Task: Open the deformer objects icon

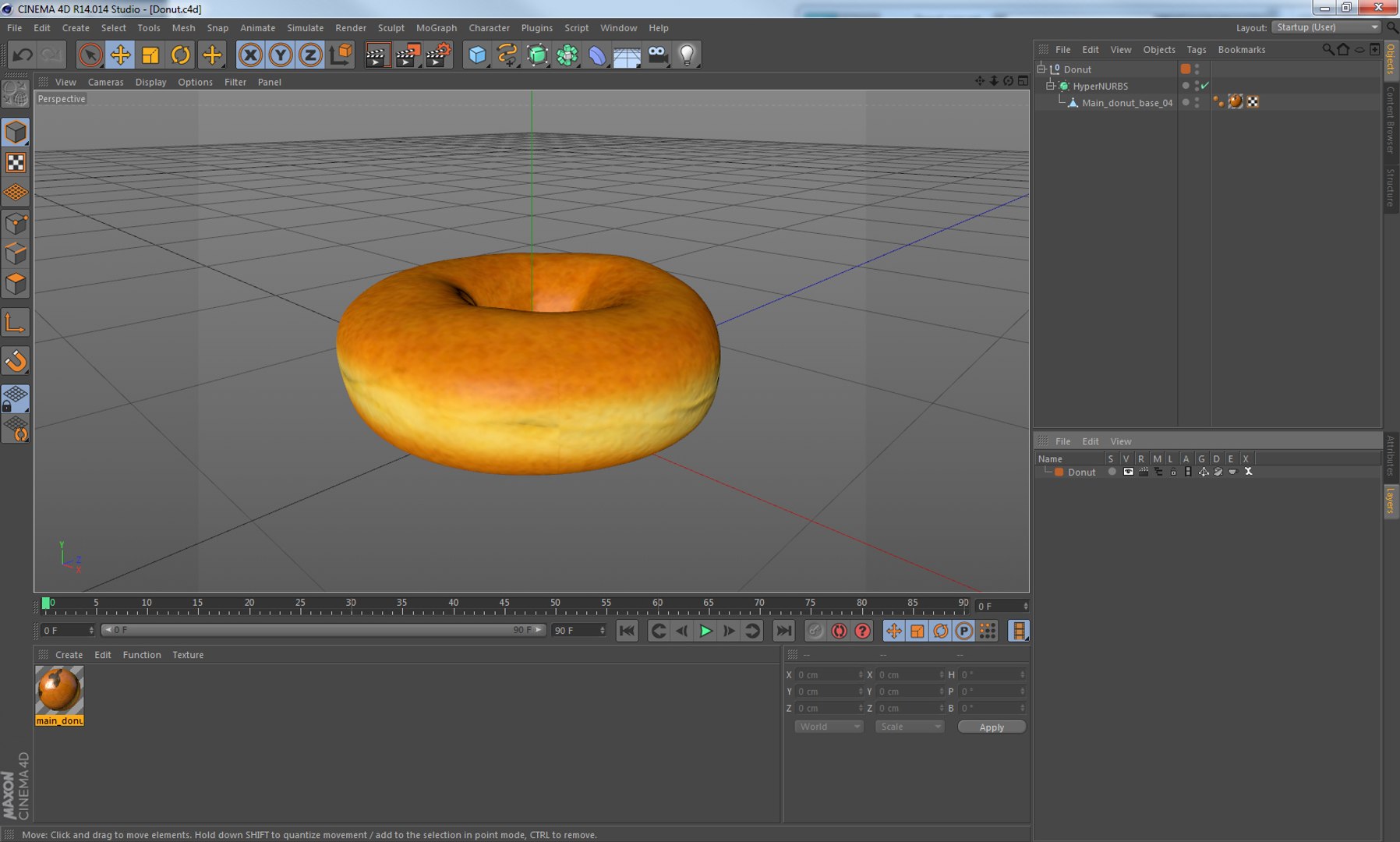Action: (x=598, y=55)
